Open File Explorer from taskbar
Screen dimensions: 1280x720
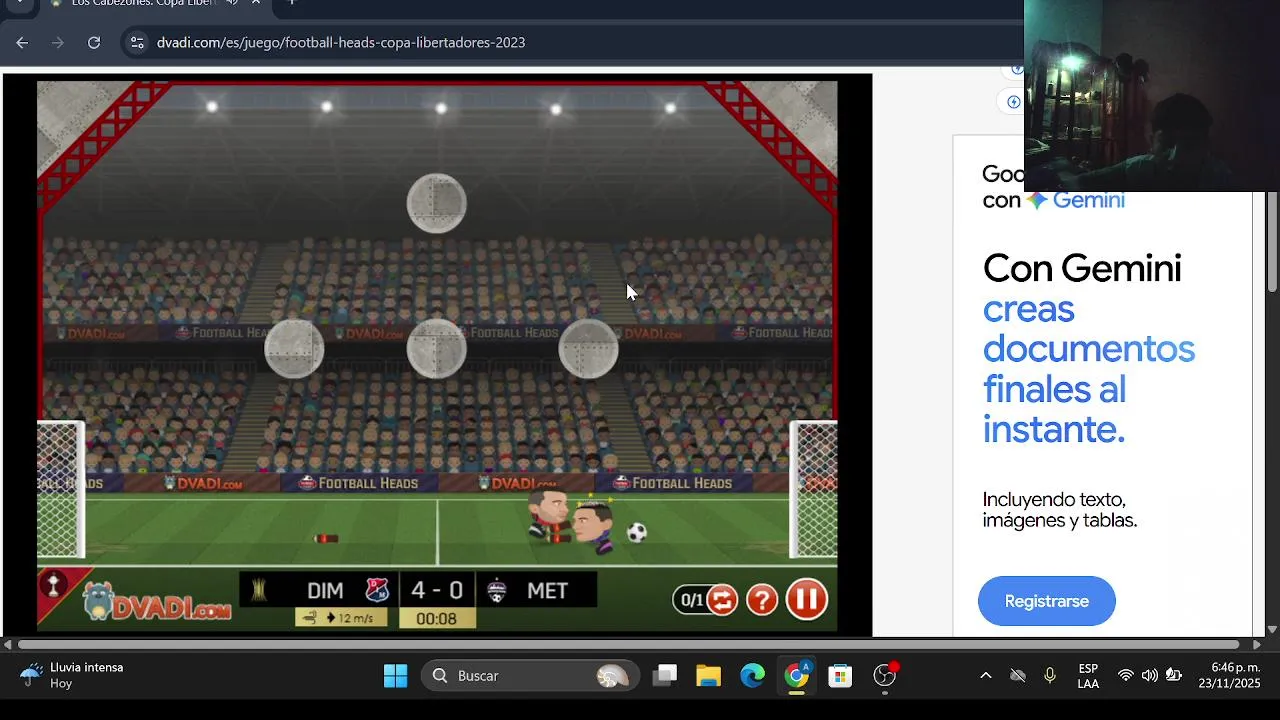[709, 676]
